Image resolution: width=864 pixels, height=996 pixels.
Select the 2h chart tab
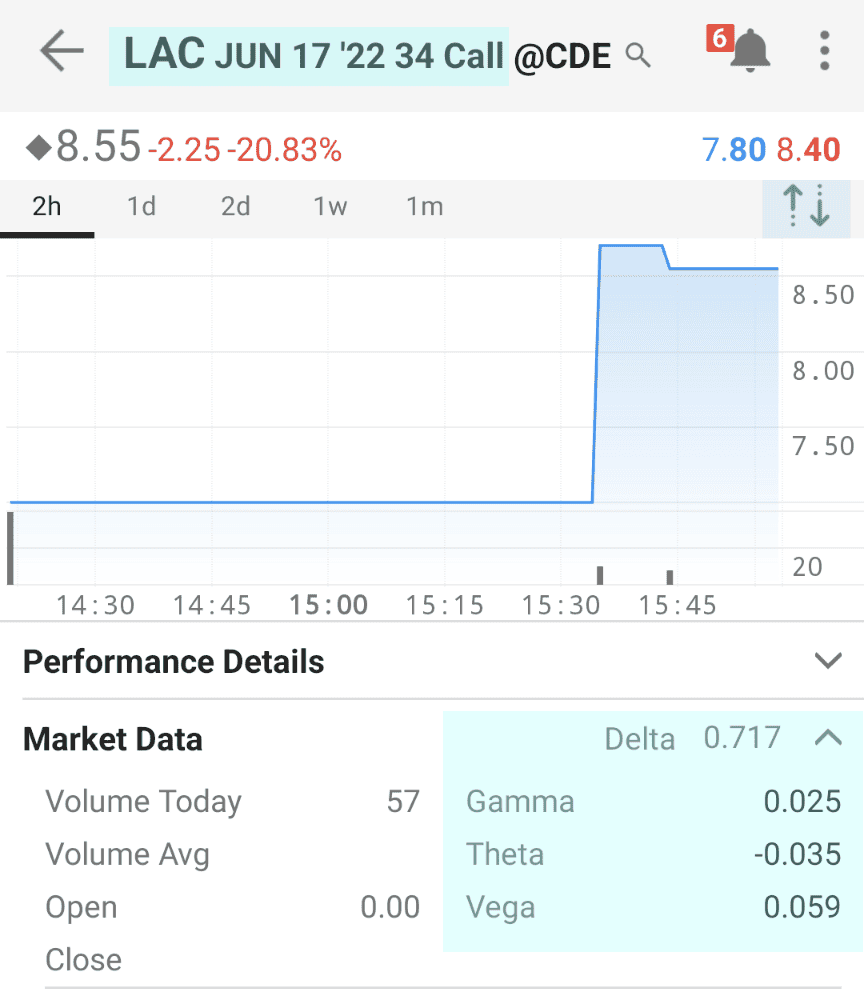pyautogui.click(x=47, y=207)
